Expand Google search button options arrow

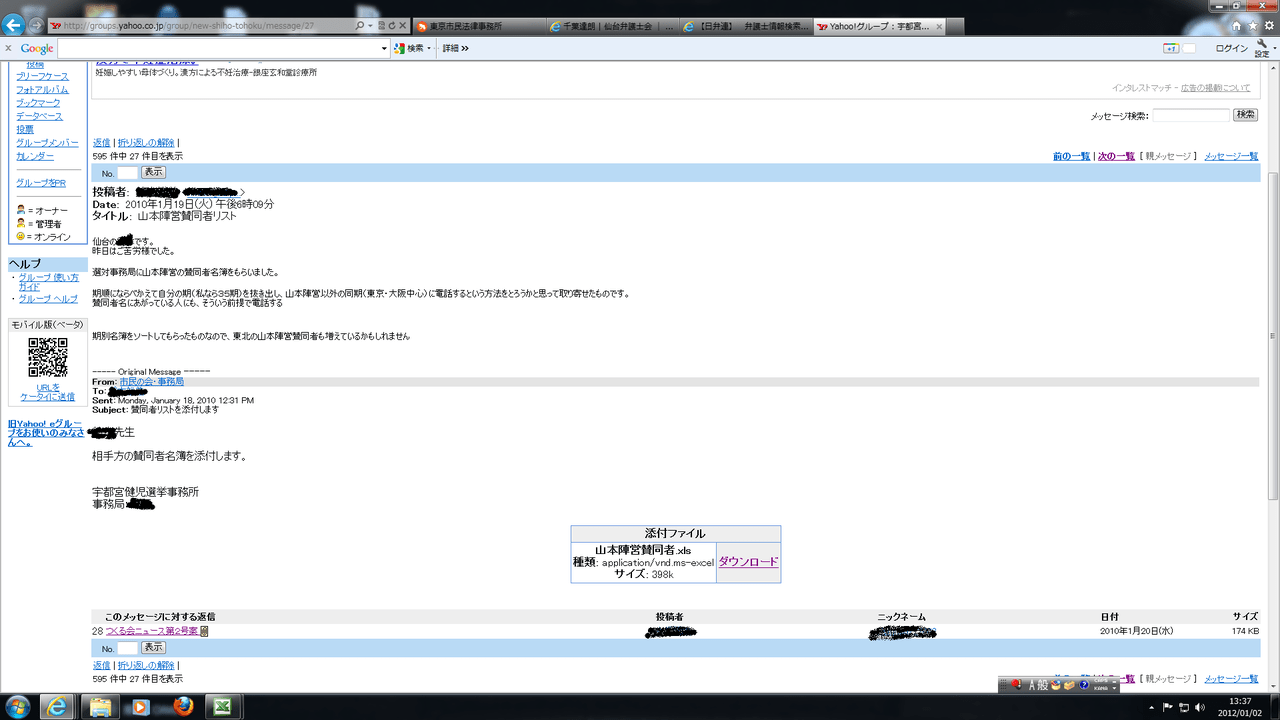(x=429, y=48)
